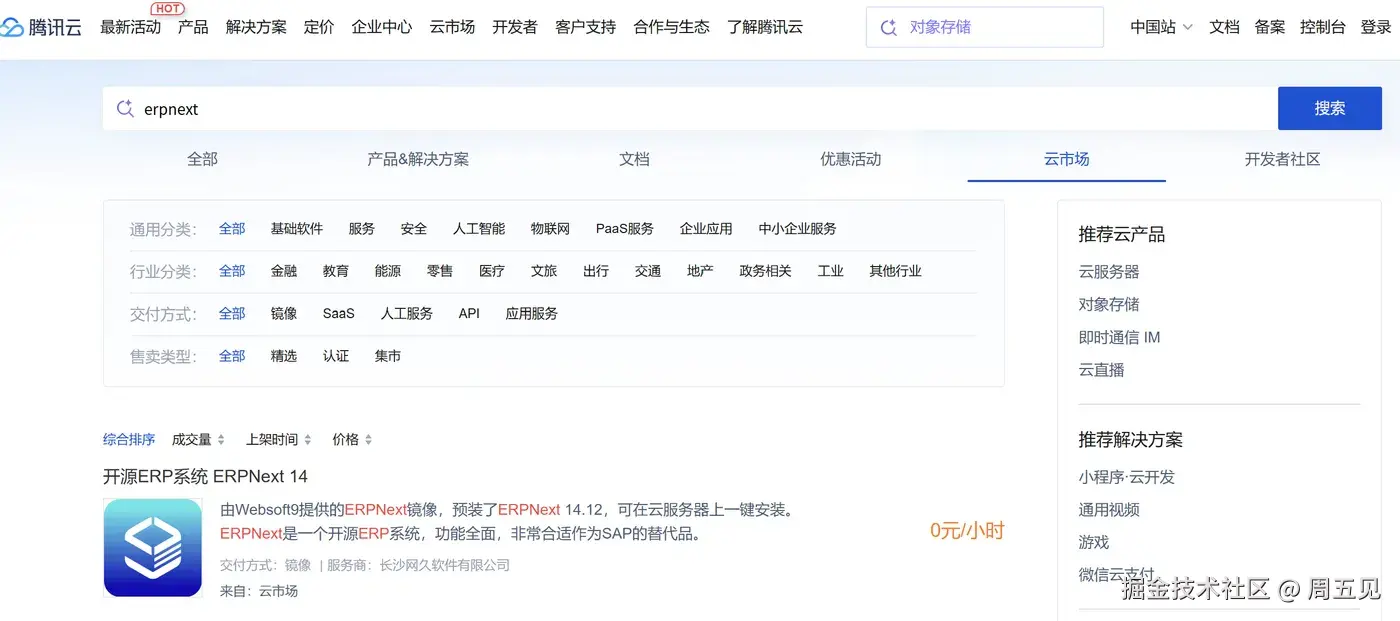Switch to the 文档 results tab
Image resolution: width=1400 pixels, height=621 pixels.
click(x=634, y=159)
